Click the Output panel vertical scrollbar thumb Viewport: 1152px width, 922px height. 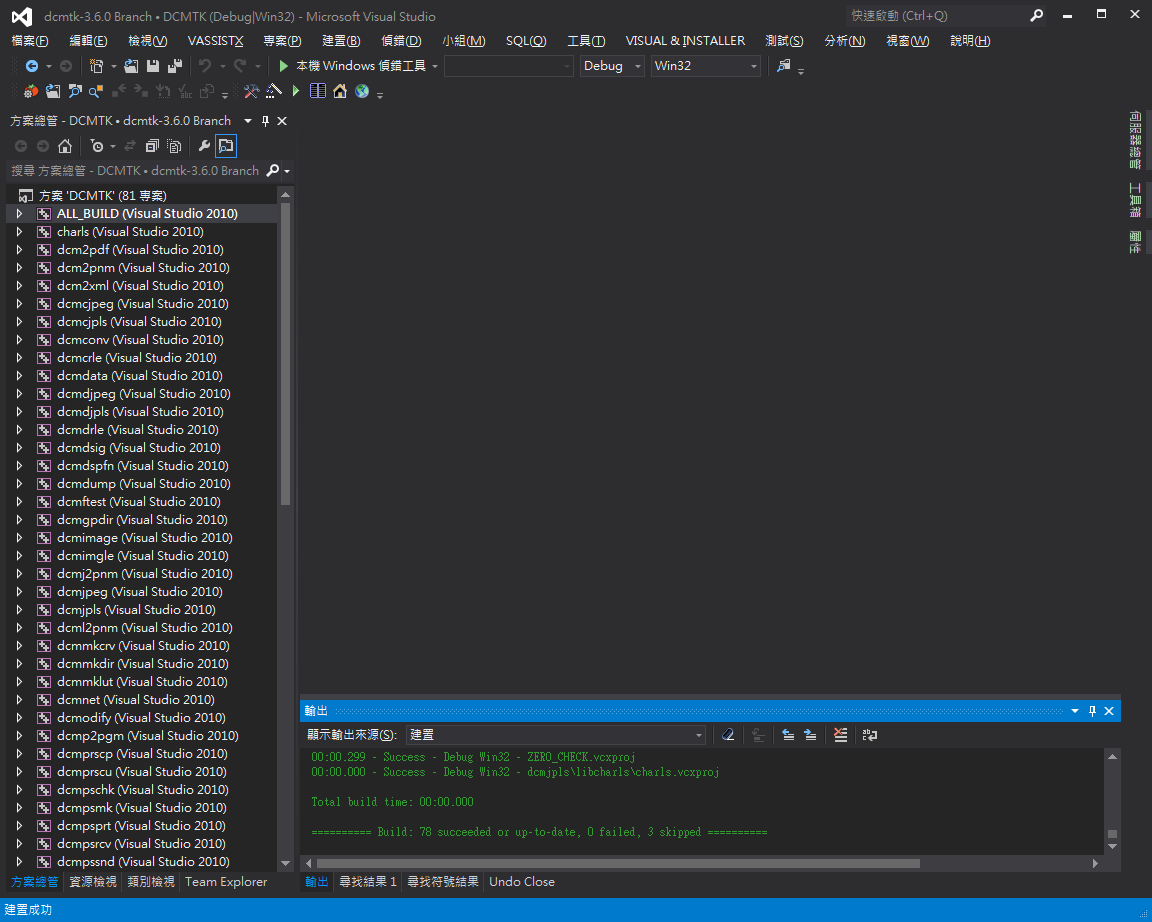[1112, 834]
